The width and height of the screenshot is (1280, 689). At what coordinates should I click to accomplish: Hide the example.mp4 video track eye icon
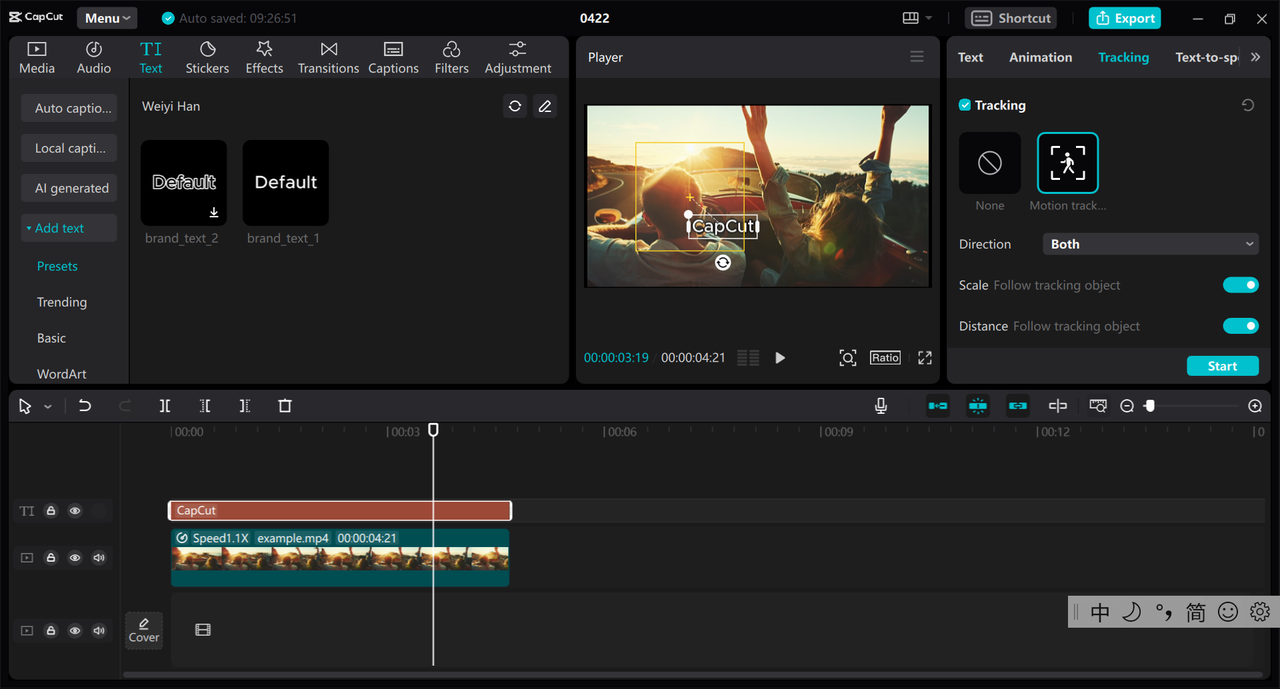[75, 558]
